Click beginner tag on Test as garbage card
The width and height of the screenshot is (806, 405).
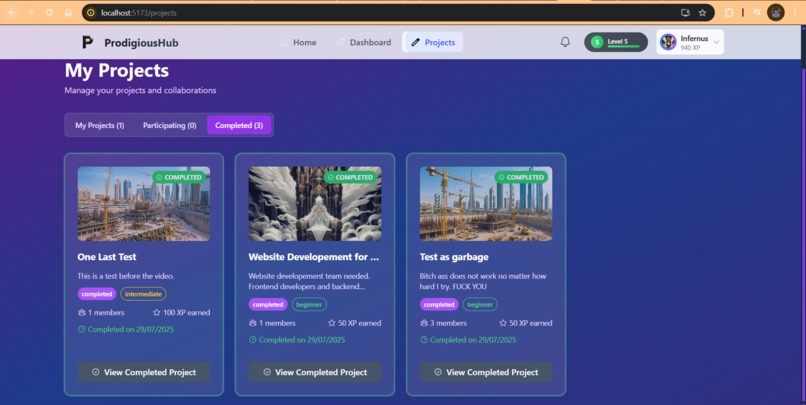click(481, 305)
